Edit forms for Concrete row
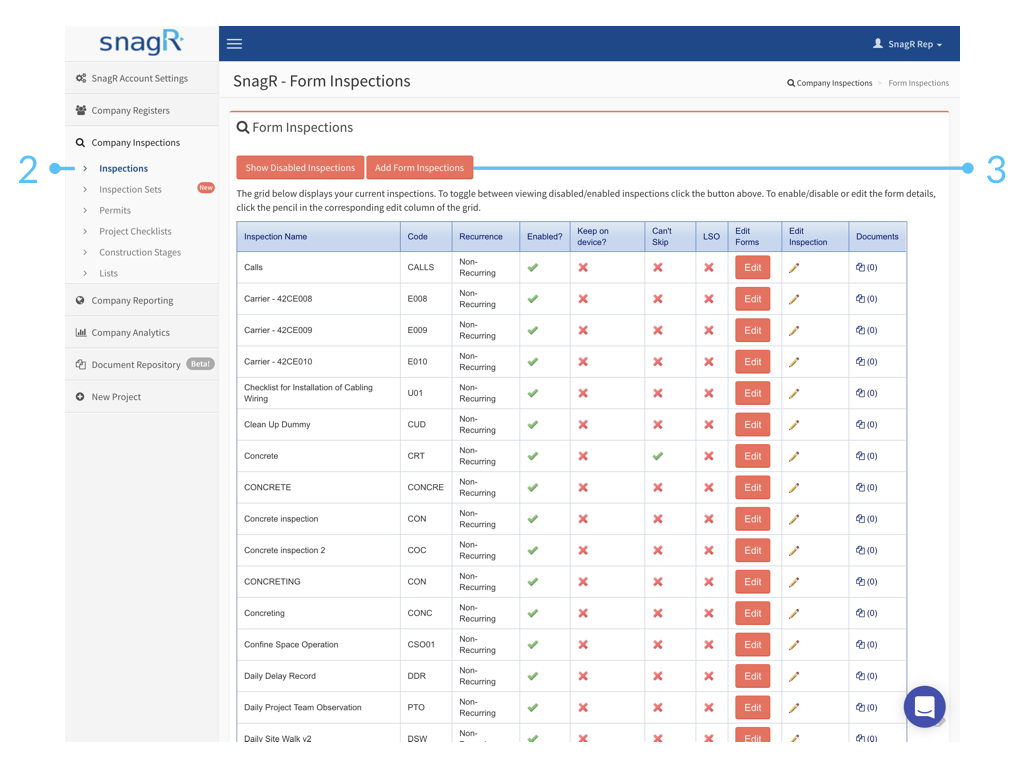 tap(752, 456)
